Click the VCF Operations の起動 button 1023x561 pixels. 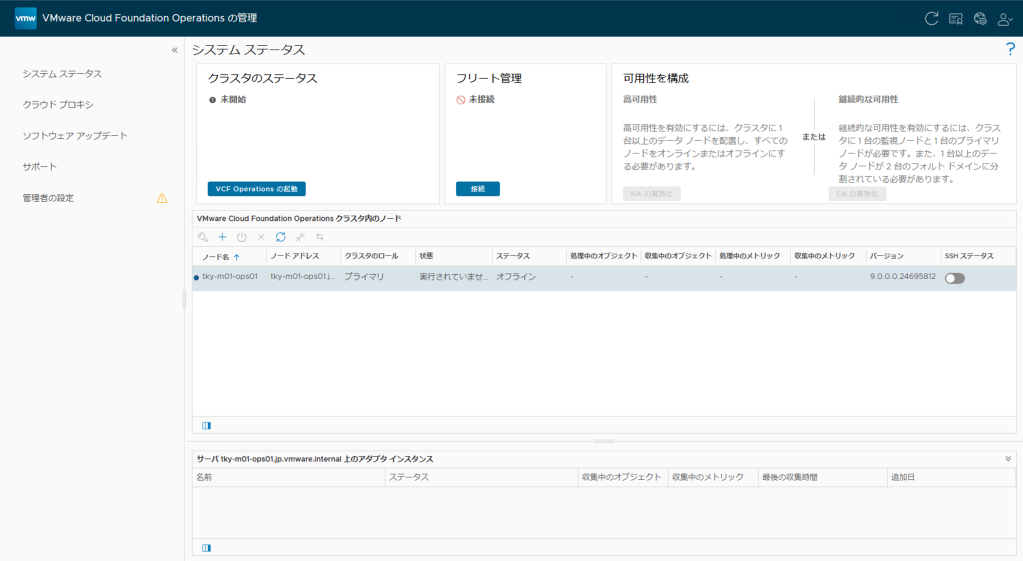pyautogui.click(x=256, y=189)
